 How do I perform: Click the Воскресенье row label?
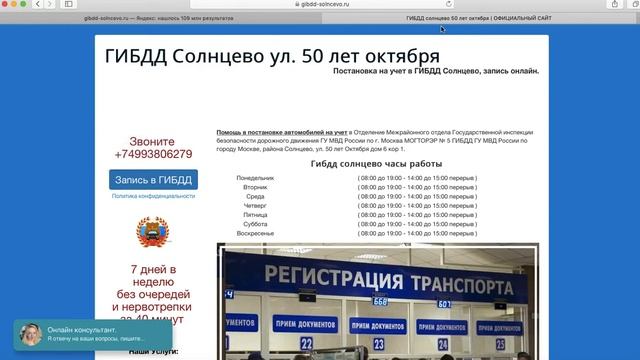click(x=255, y=233)
